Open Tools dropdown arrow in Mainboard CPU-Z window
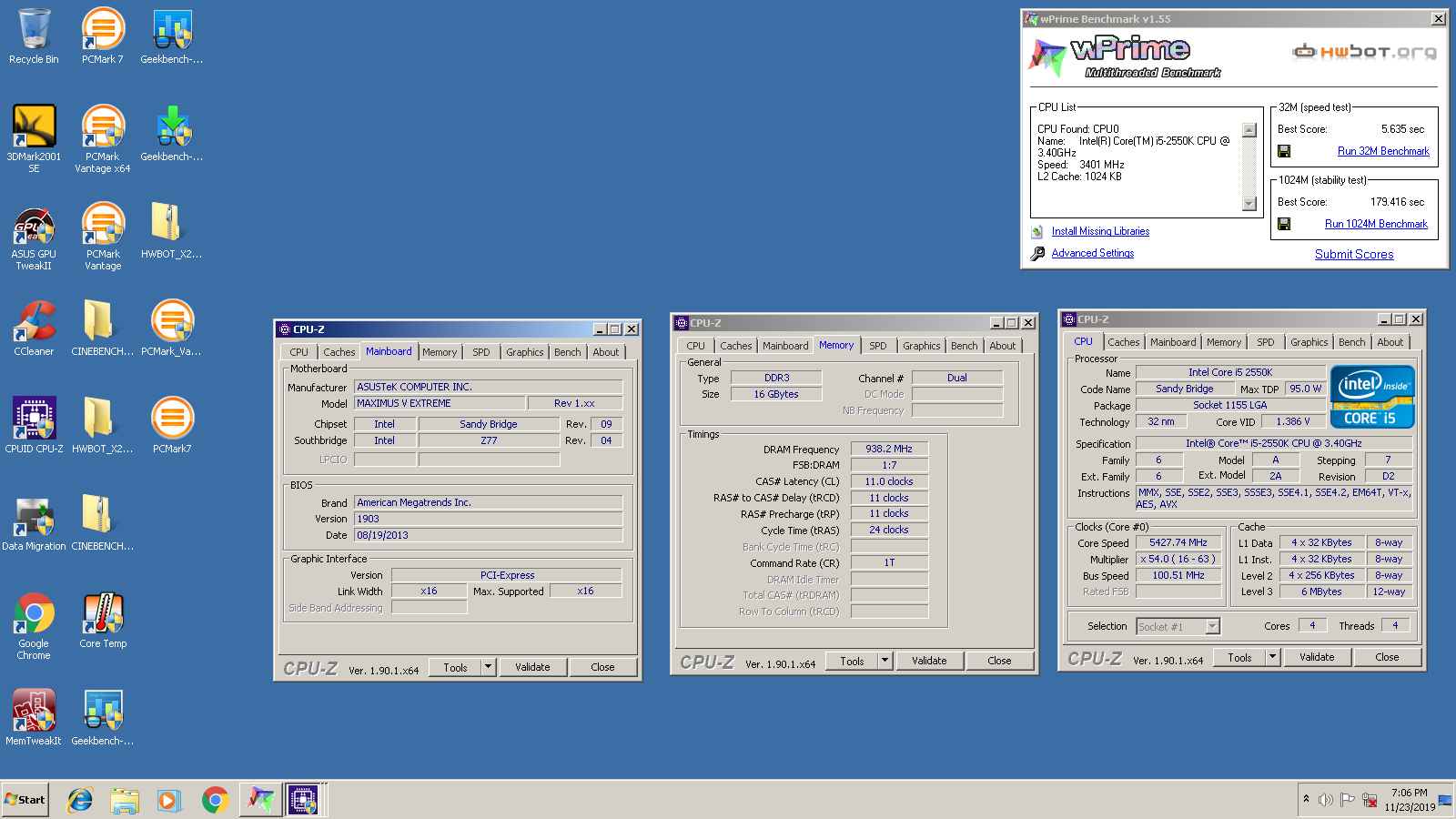The width and height of the screenshot is (1456, 819). 488,667
